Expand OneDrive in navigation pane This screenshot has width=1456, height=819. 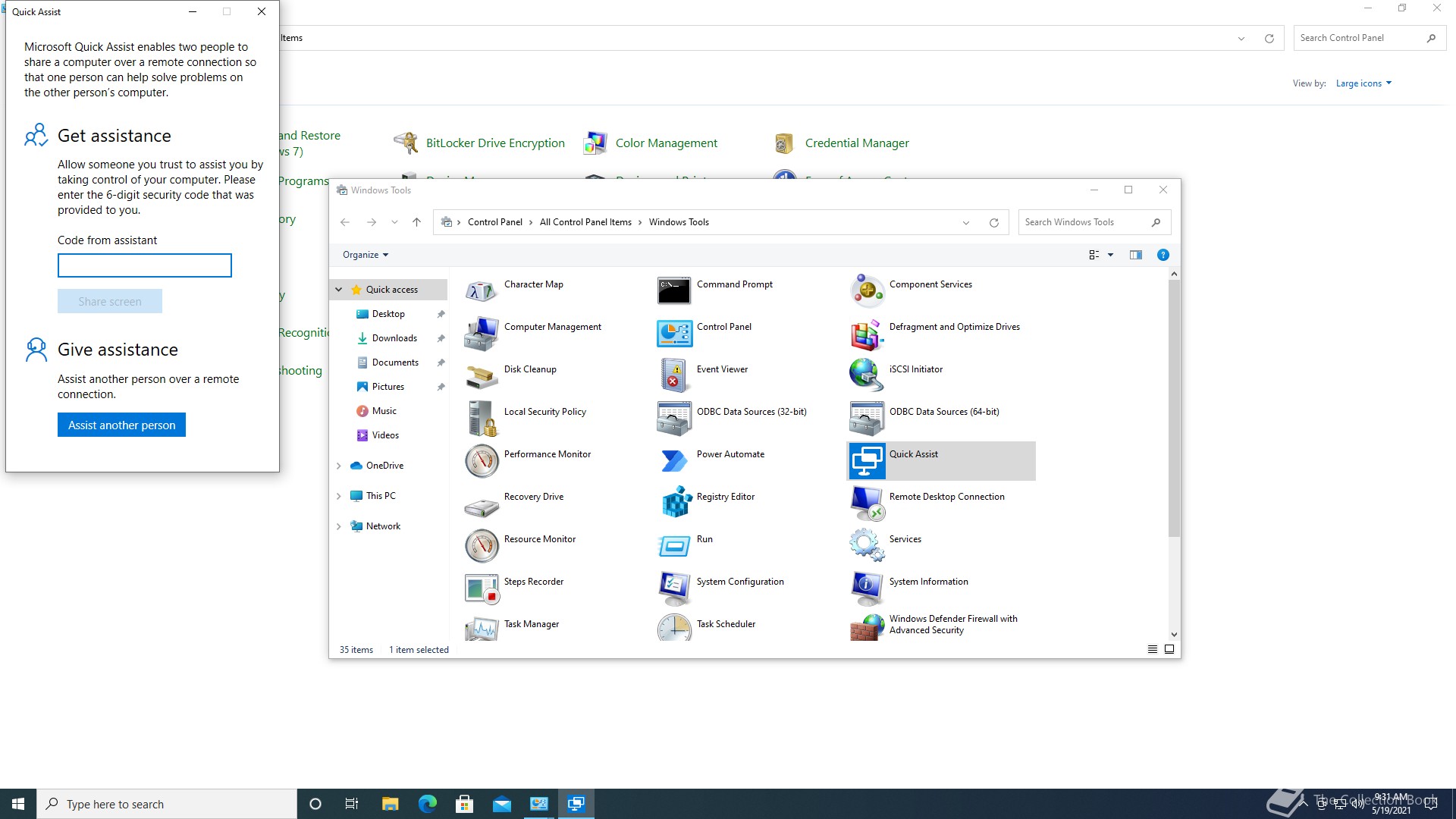tap(339, 466)
